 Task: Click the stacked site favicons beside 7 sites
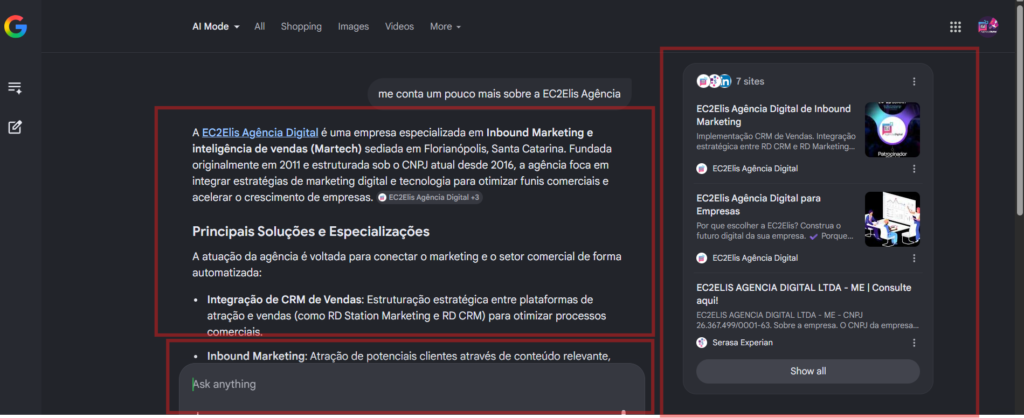click(714, 82)
